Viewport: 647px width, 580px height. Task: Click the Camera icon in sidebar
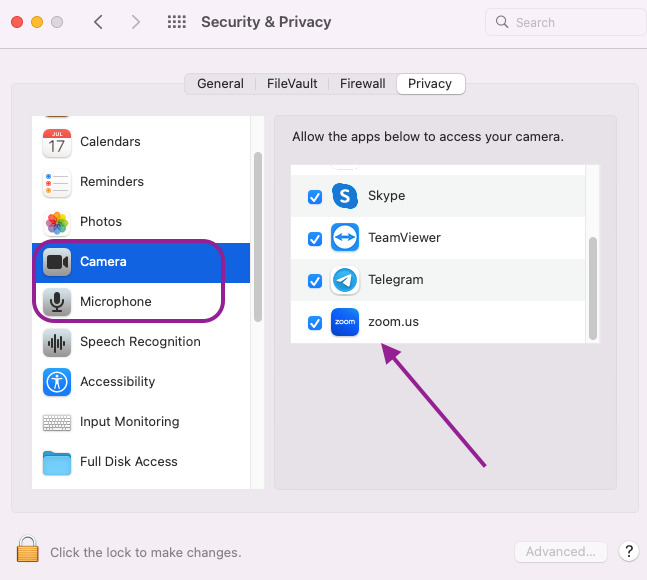[57, 262]
